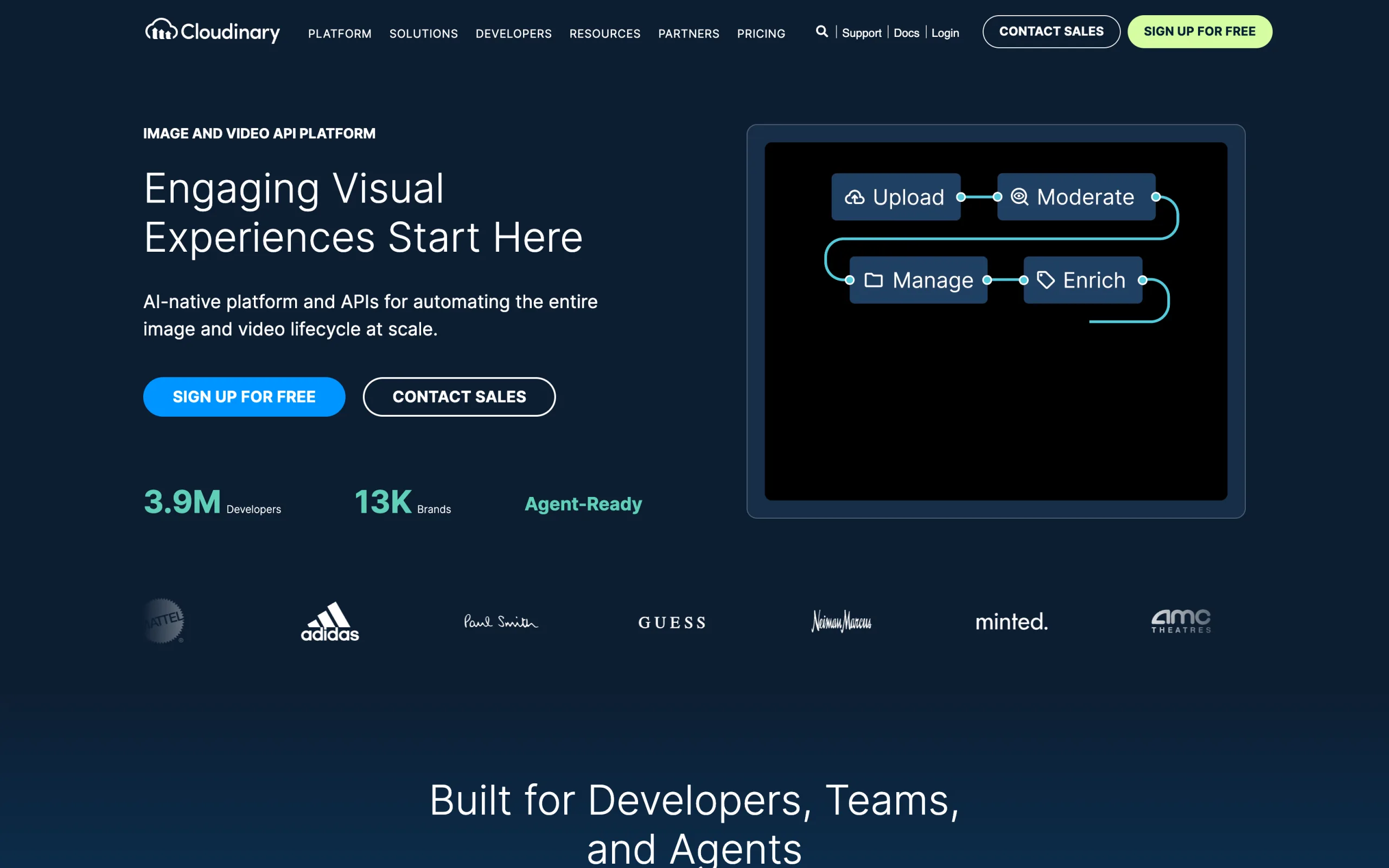The height and width of the screenshot is (868, 1389).
Task: Open the Support link
Action: (862, 33)
